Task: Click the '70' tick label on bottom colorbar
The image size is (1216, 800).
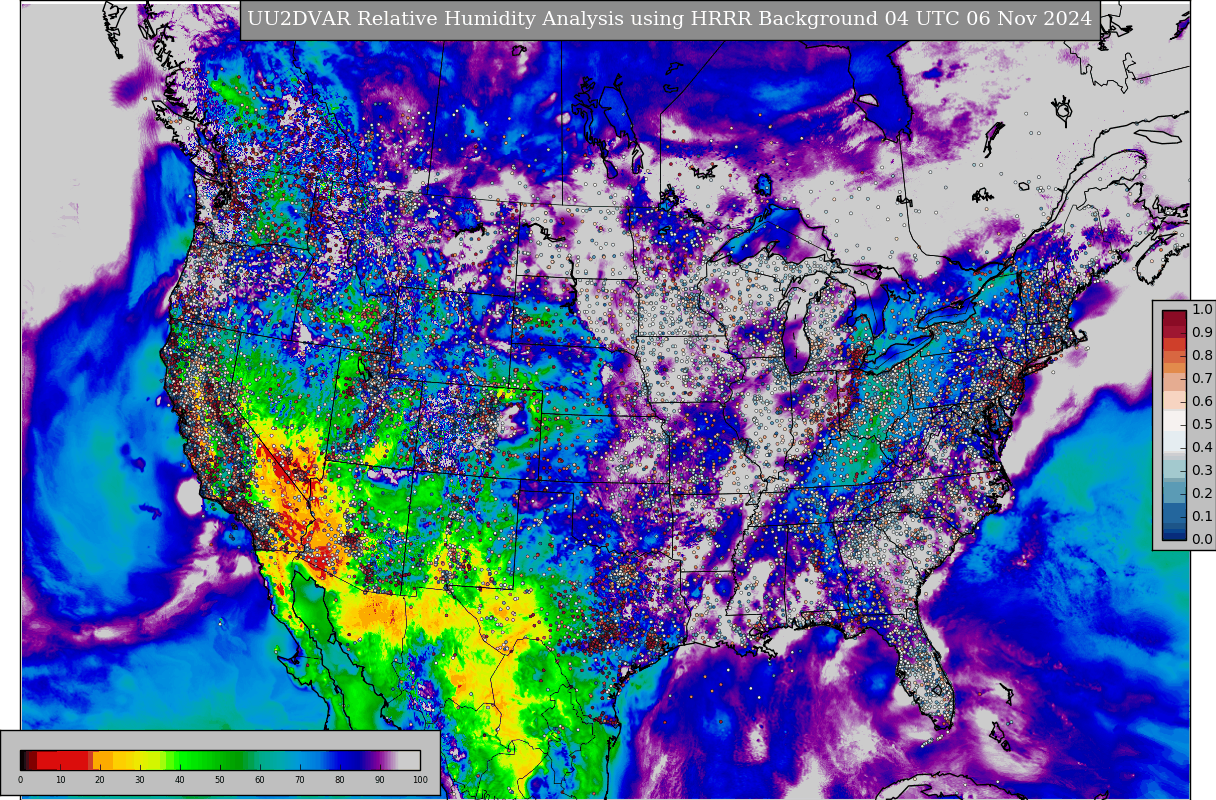Action: coord(300,779)
